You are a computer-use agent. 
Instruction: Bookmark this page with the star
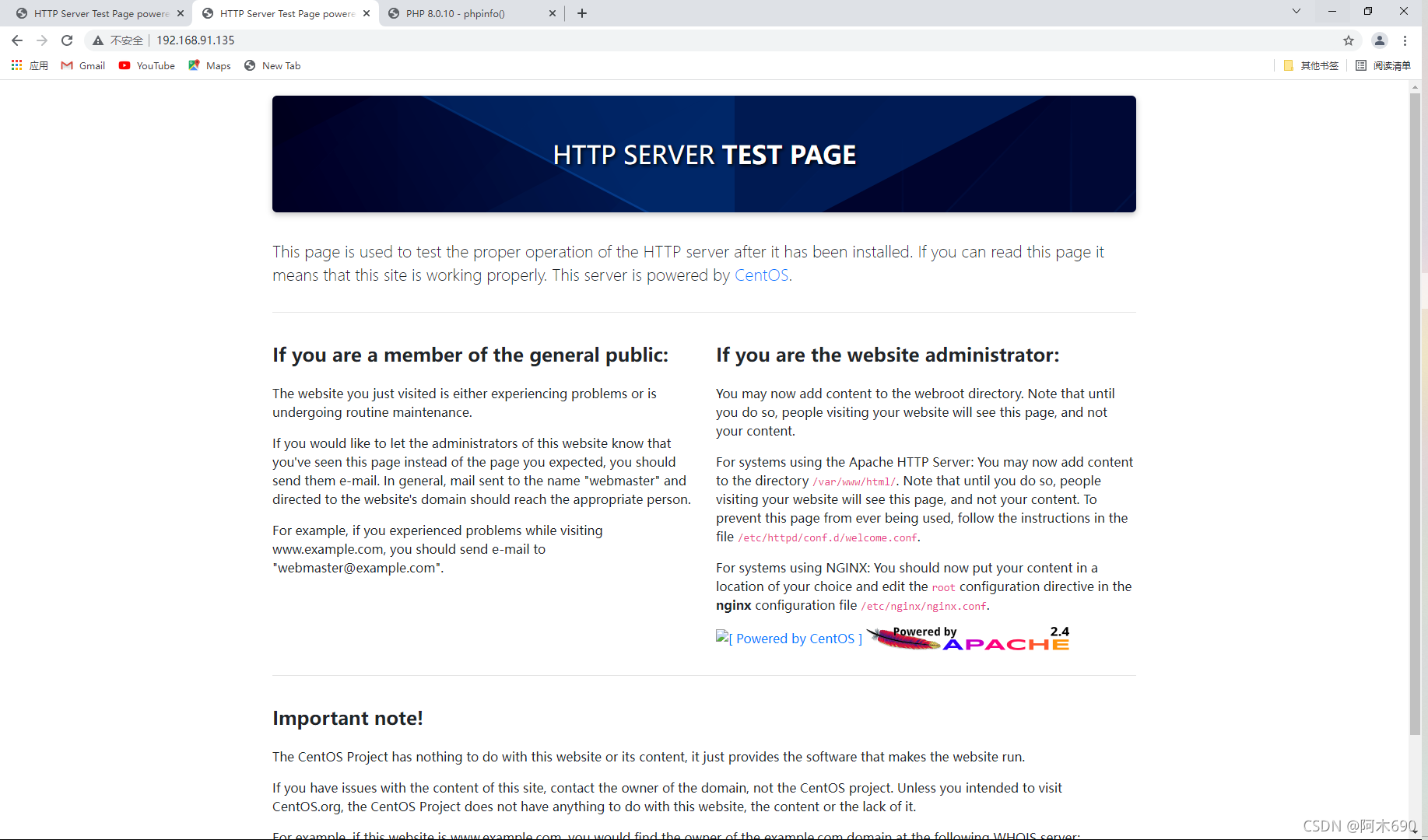(x=1349, y=40)
